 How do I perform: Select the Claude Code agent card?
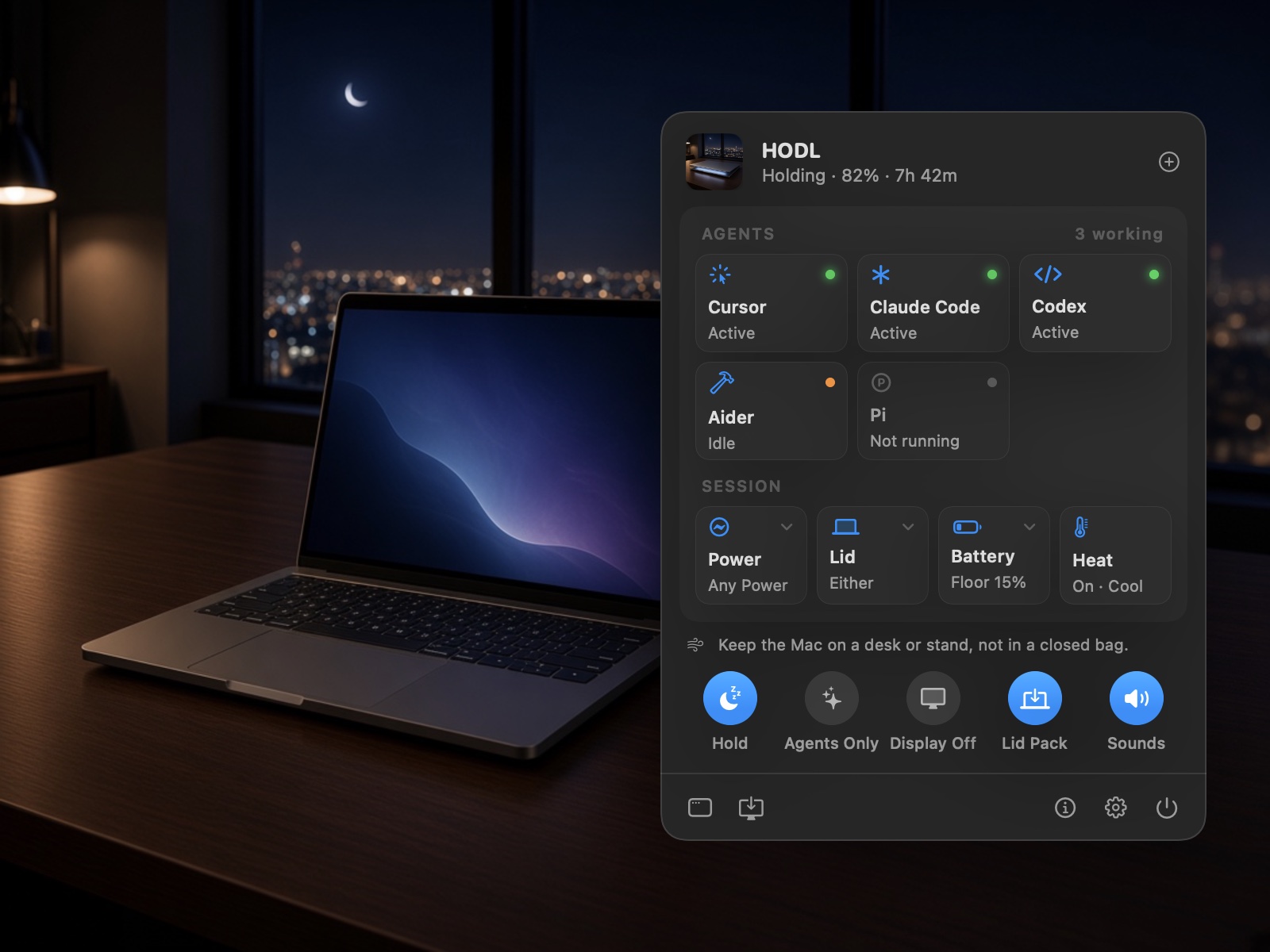tap(933, 303)
